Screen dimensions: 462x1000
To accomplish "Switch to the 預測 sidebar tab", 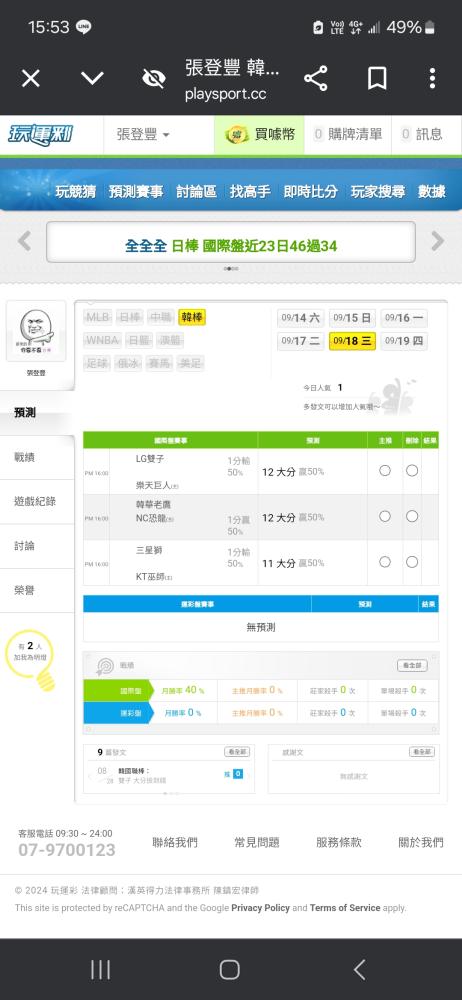I will 37,413.
